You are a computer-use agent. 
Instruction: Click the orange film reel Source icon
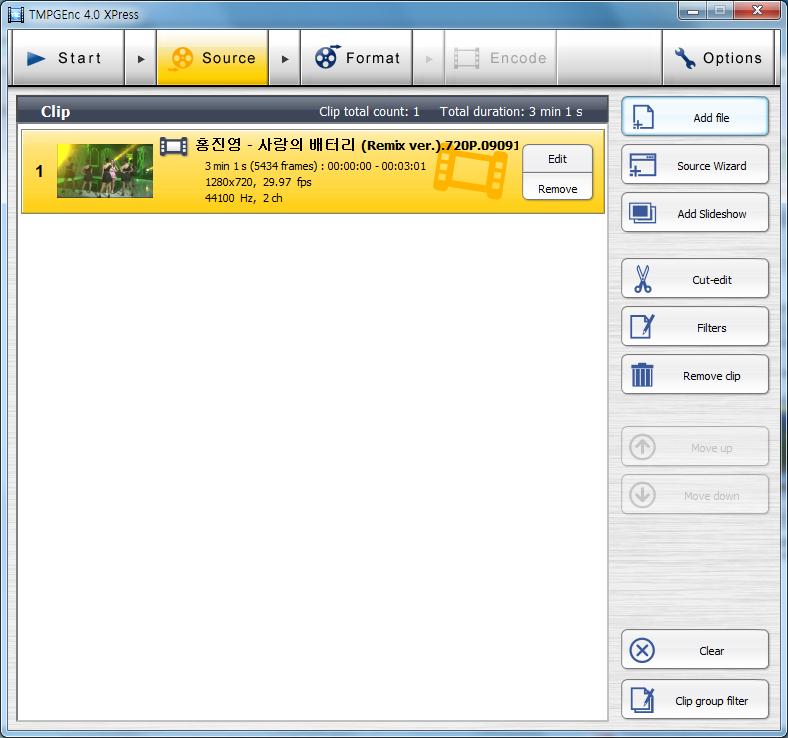182,58
